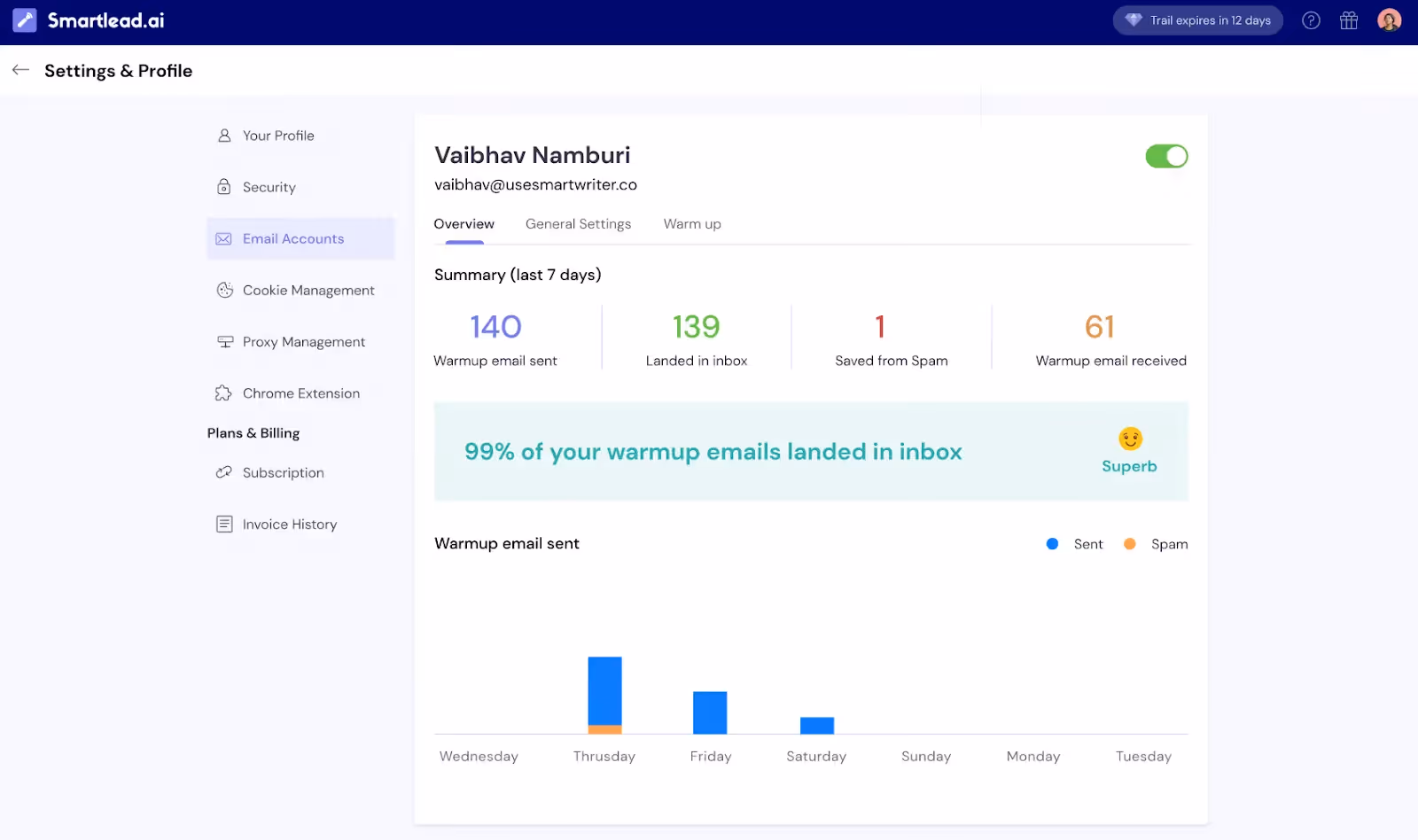The image size is (1418, 840).
Task: Click the diamond icon in trial badge
Action: 1134,20
